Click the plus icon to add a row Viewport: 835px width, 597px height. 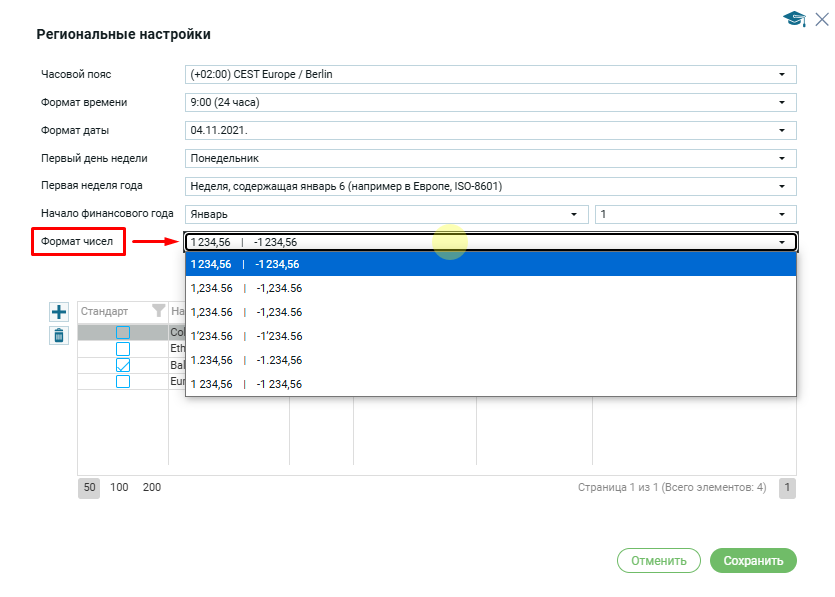coord(59,312)
